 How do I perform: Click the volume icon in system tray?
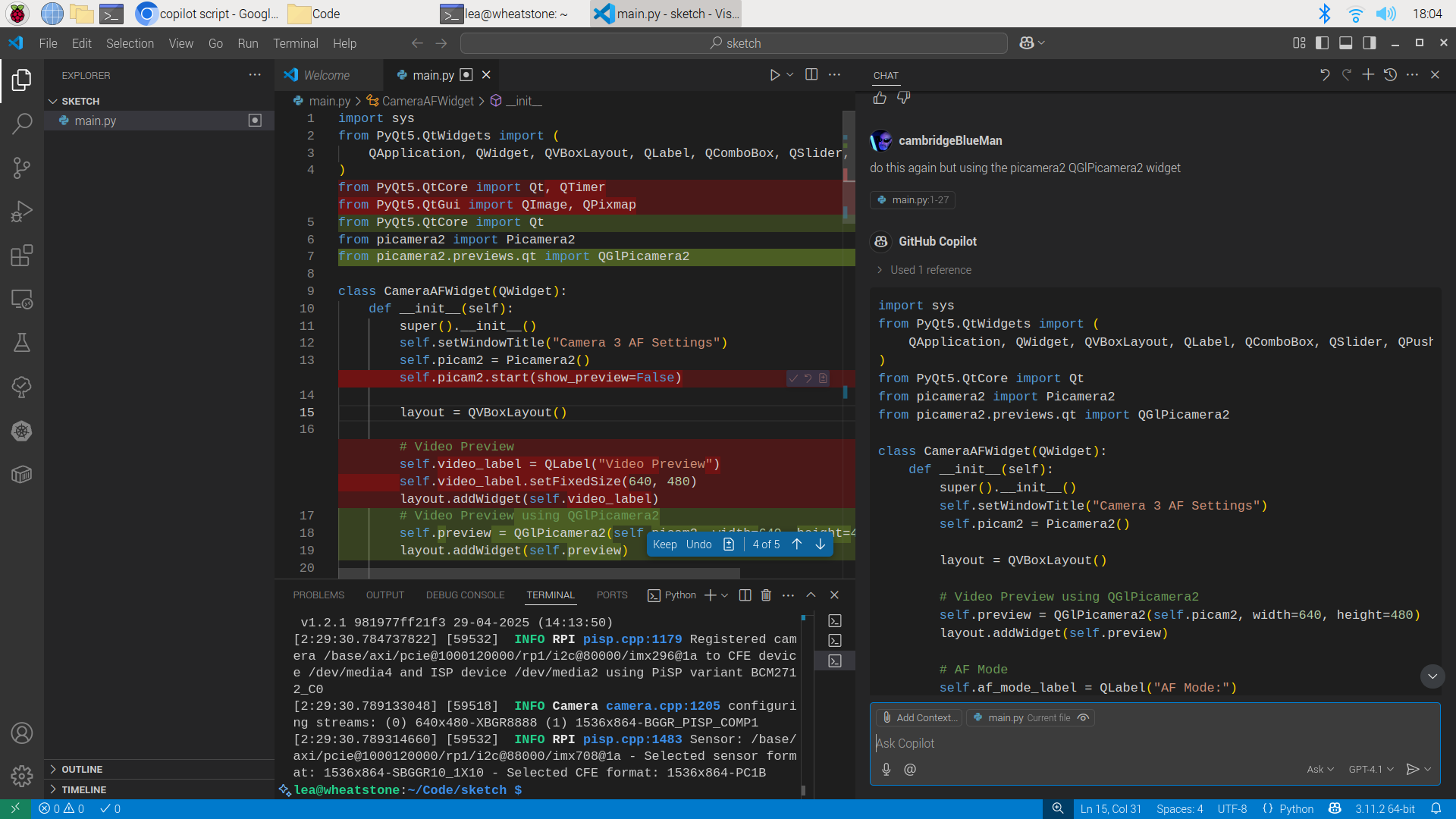[1385, 14]
